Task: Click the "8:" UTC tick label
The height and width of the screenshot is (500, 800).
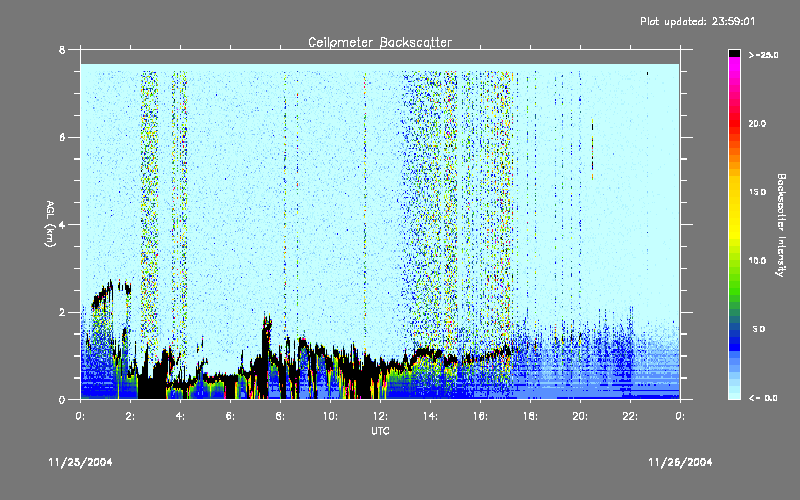Action: [280, 416]
